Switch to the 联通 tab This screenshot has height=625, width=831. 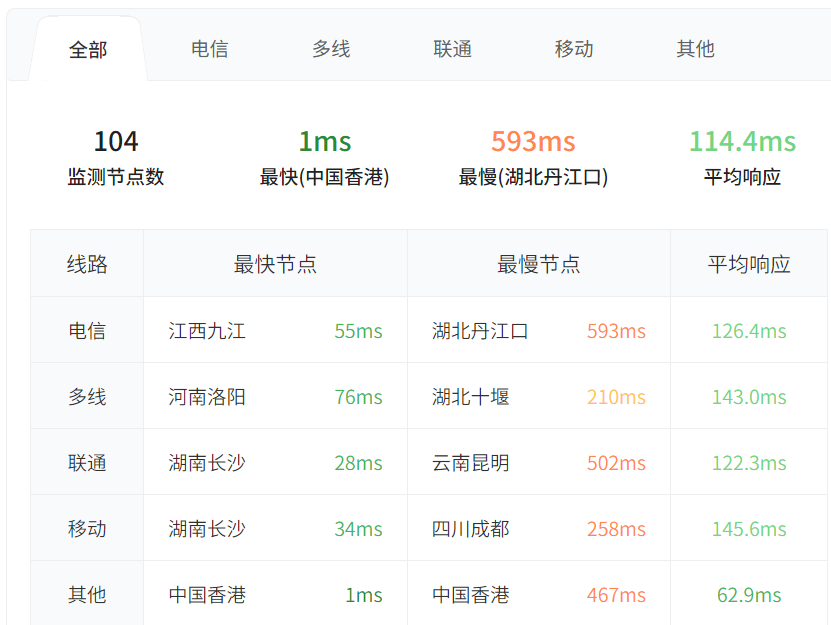coord(452,49)
